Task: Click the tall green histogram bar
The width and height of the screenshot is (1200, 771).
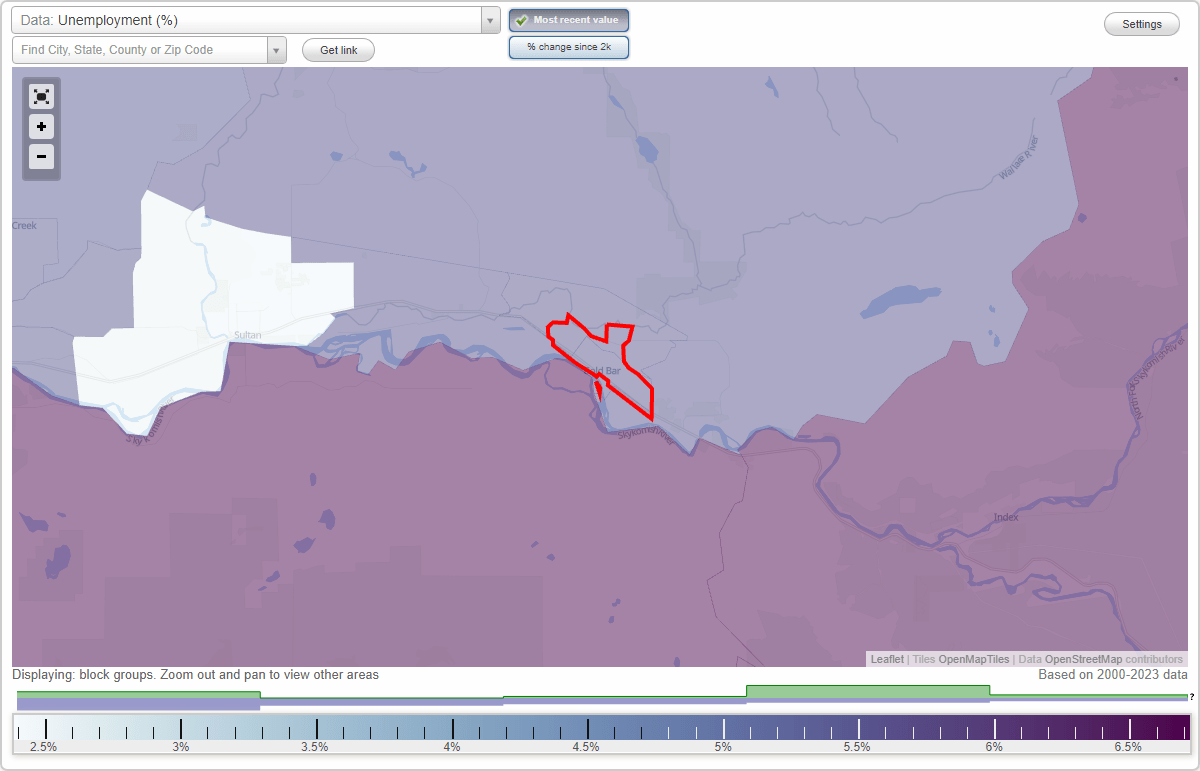Action: tap(868, 692)
